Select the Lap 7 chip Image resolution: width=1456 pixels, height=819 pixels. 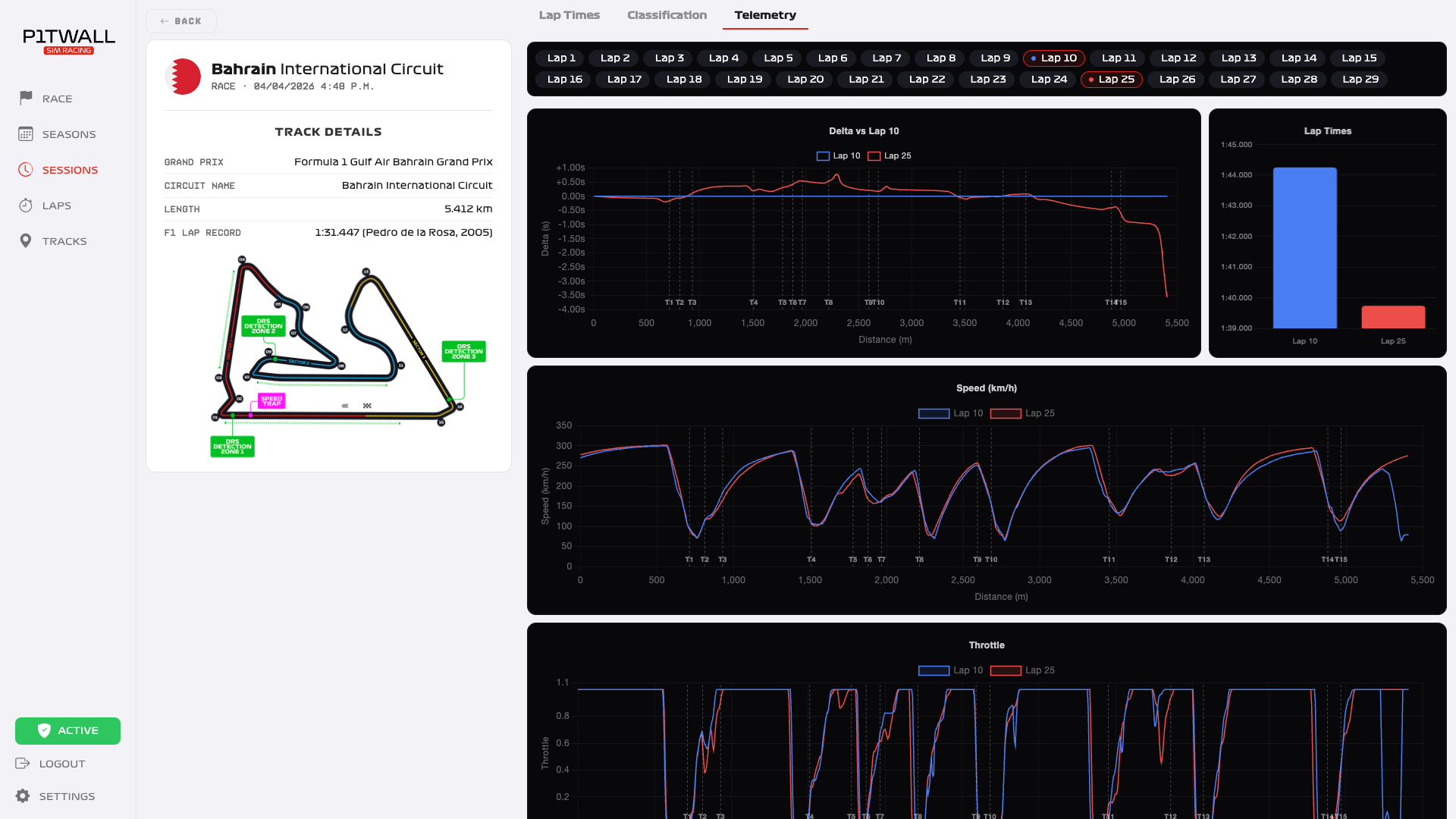pos(886,58)
